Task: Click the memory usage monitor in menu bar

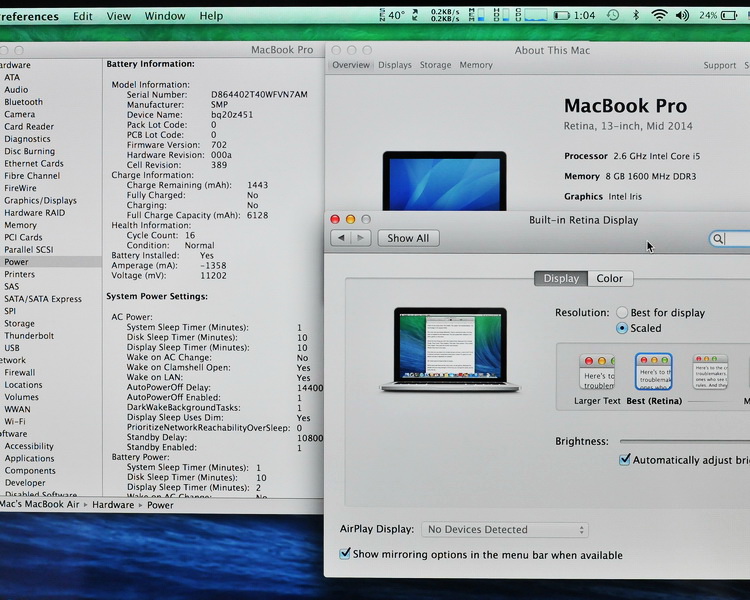Action: point(477,15)
